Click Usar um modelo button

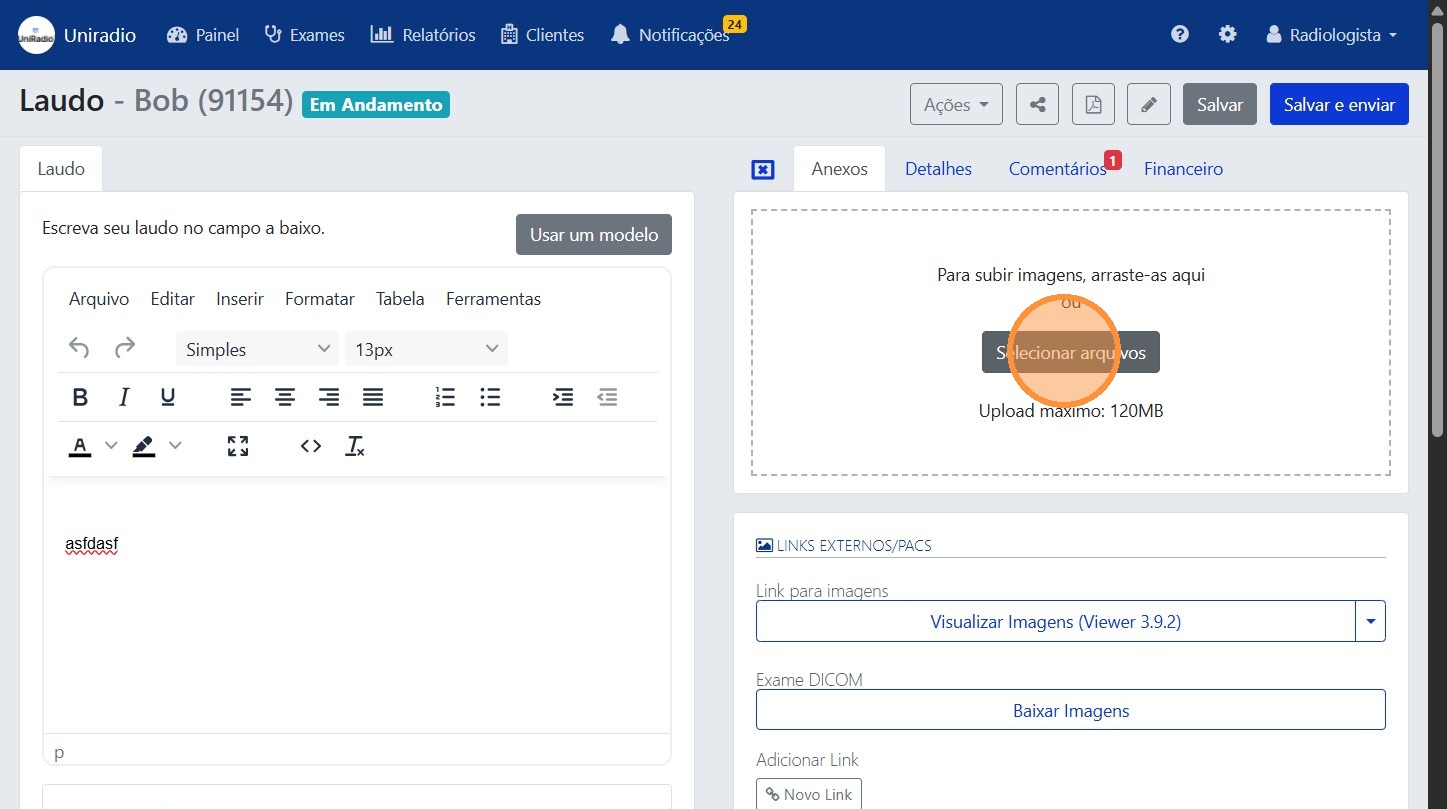pyautogui.click(x=594, y=235)
